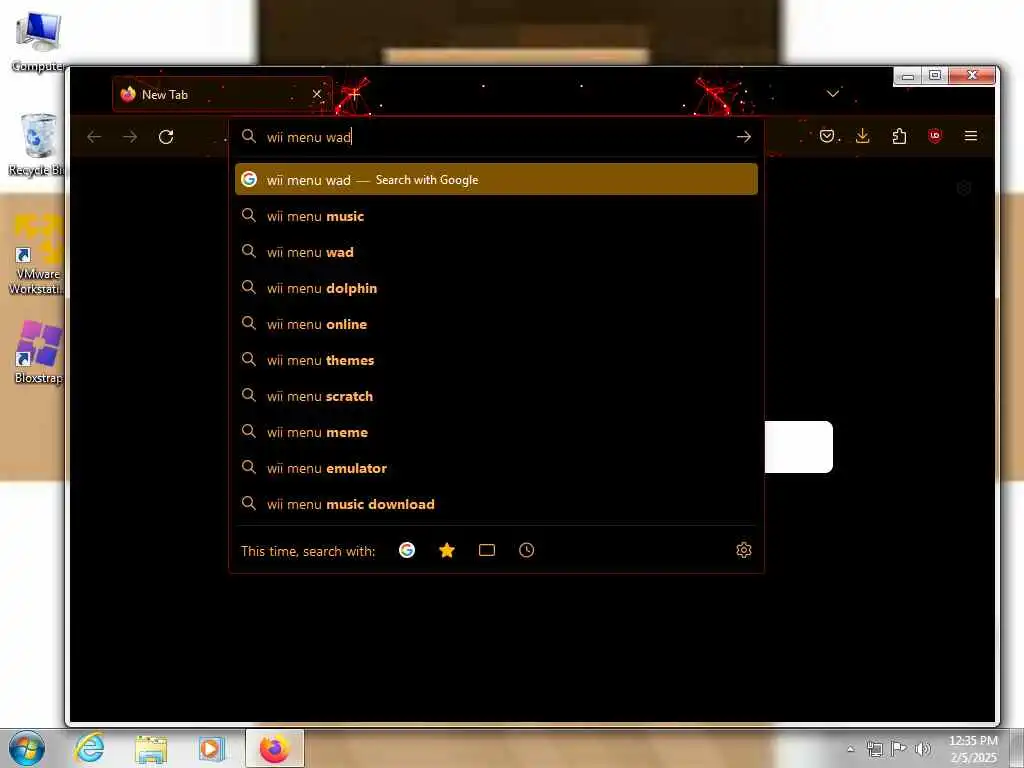Open a new tab with plus button
The width and height of the screenshot is (1024, 768).
pyautogui.click(x=354, y=95)
